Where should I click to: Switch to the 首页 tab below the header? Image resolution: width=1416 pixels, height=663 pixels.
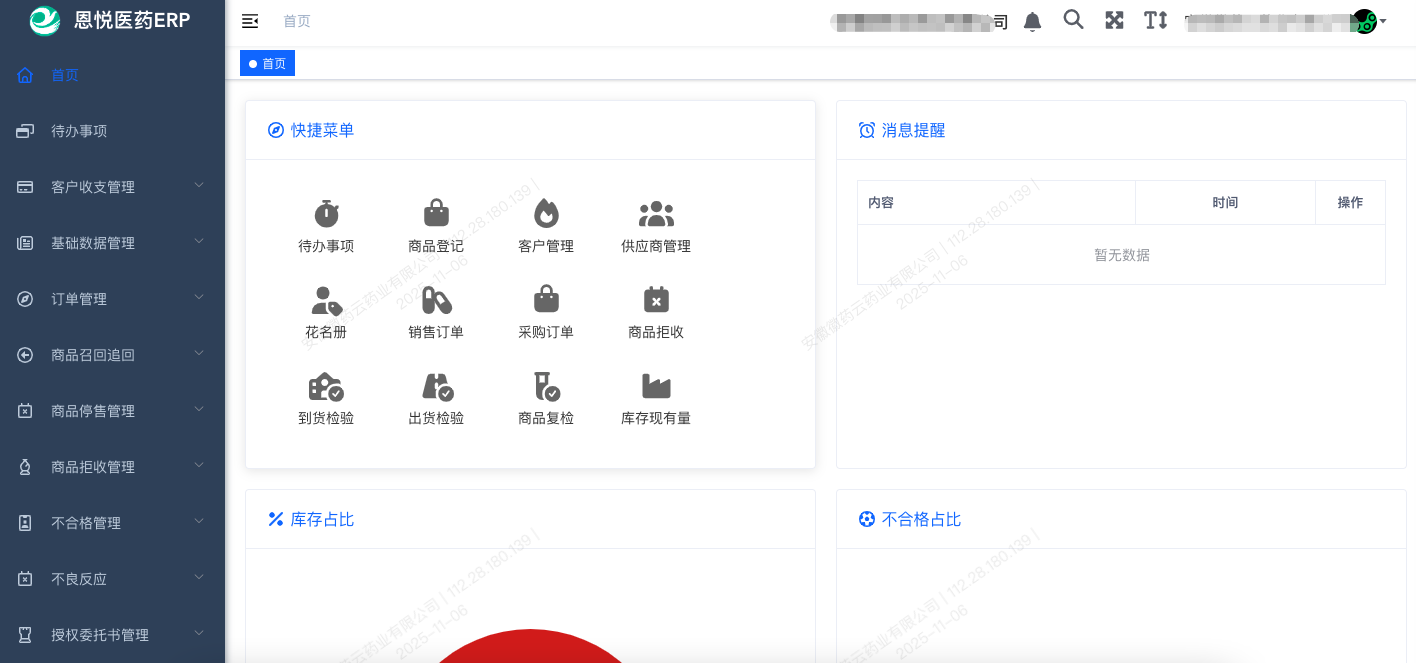pyautogui.click(x=267, y=62)
